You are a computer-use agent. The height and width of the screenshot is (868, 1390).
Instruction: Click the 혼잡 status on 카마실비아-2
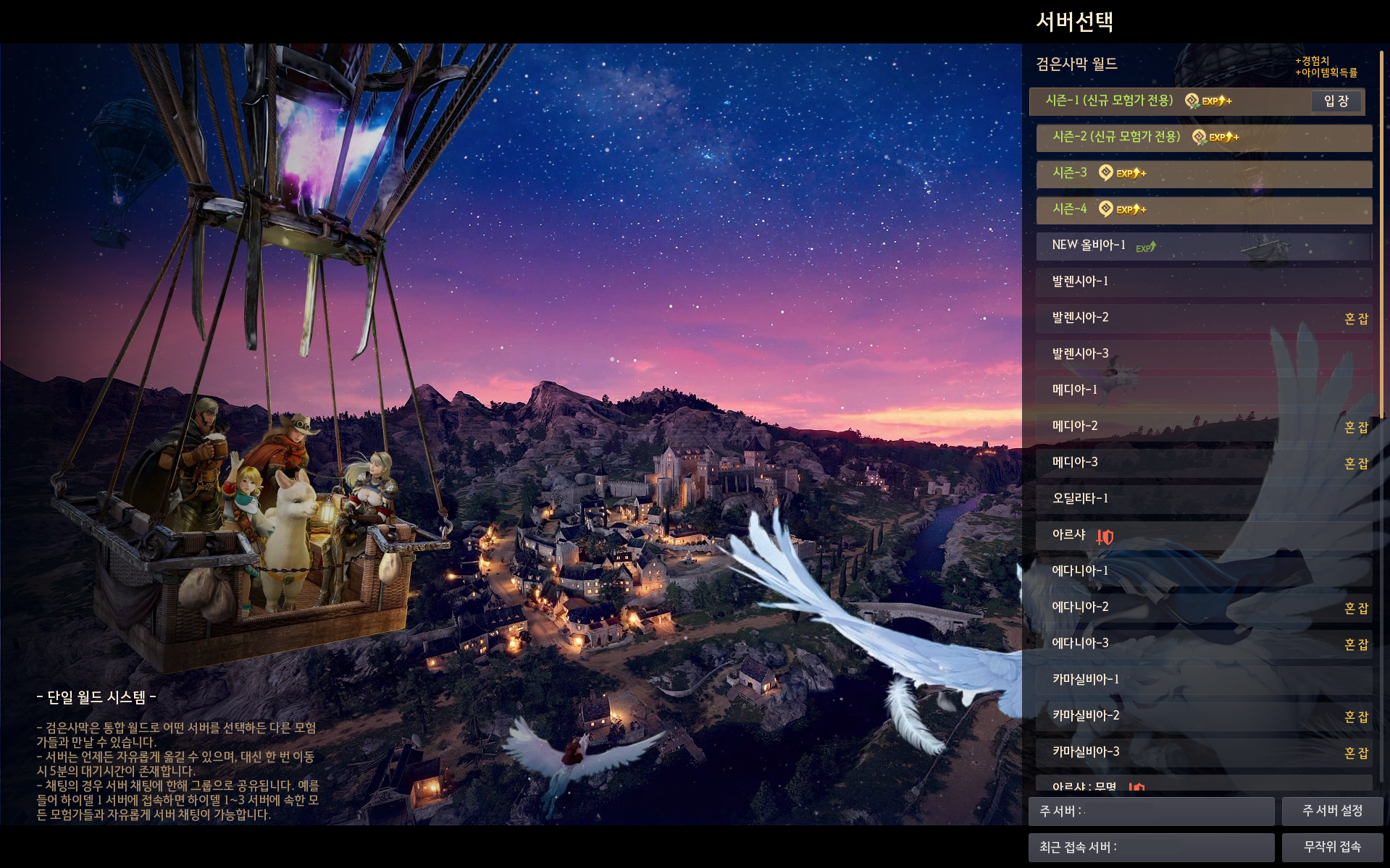1356,717
